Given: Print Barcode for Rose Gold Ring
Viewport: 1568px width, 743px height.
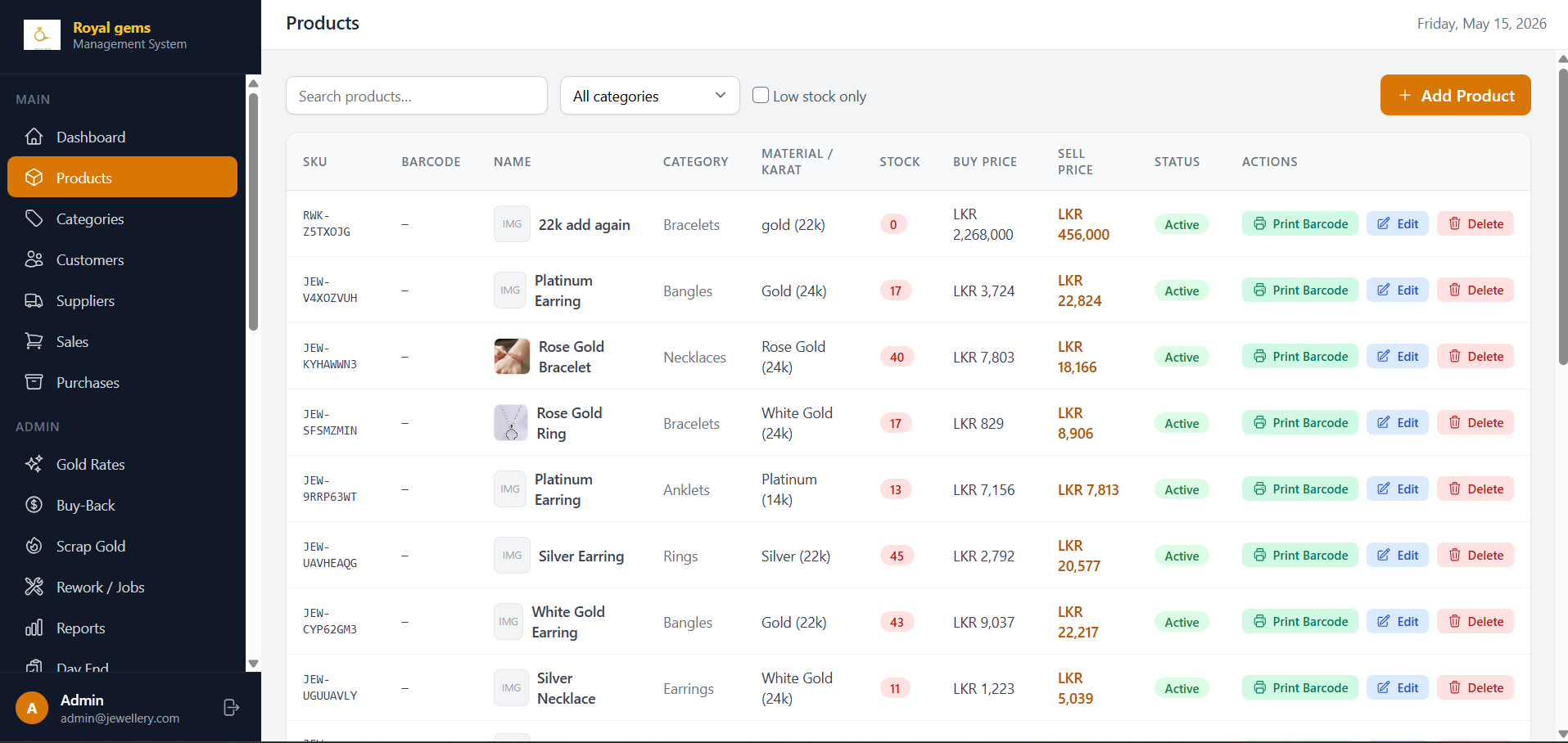Looking at the screenshot, I should (1300, 422).
